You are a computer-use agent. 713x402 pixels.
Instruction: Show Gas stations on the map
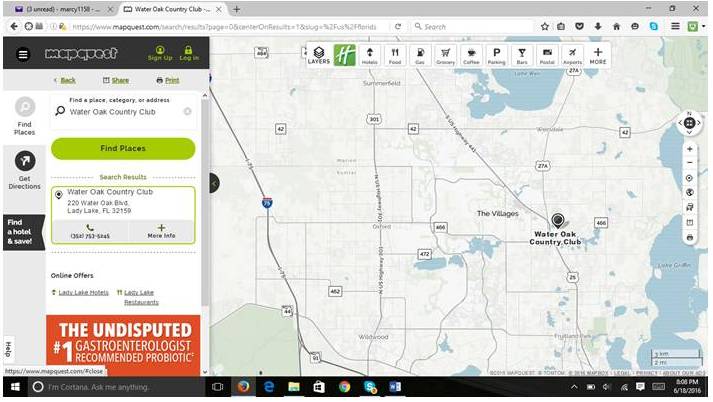pyautogui.click(x=420, y=55)
